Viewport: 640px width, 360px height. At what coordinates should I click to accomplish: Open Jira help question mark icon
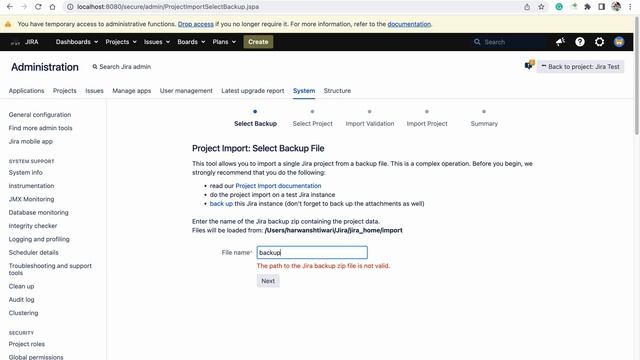coord(580,42)
